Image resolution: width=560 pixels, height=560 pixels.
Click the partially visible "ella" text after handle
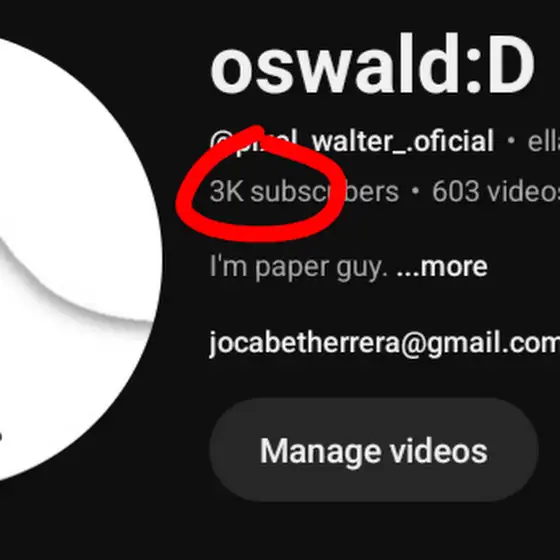click(x=544, y=142)
